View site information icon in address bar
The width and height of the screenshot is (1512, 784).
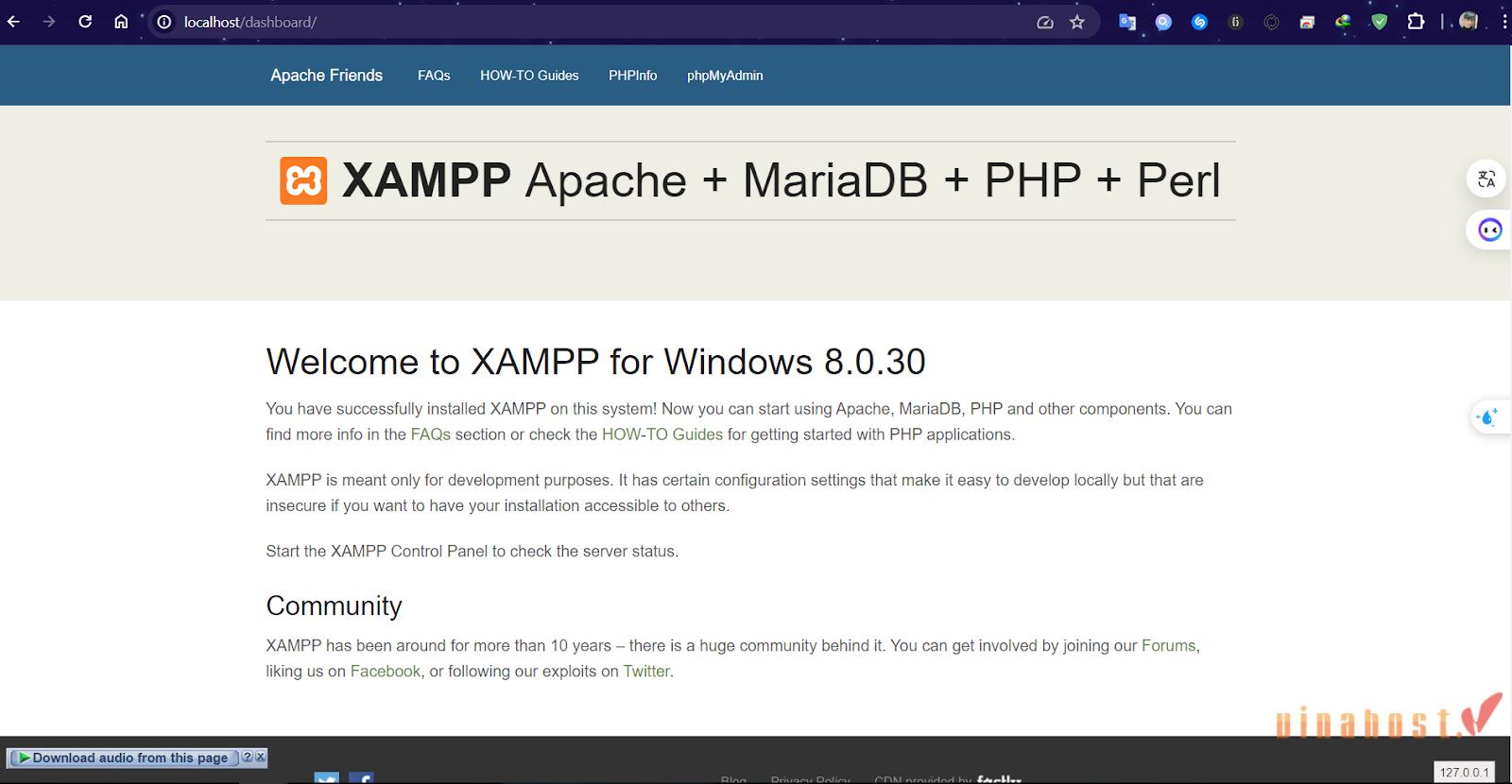[x=164, y=22]
